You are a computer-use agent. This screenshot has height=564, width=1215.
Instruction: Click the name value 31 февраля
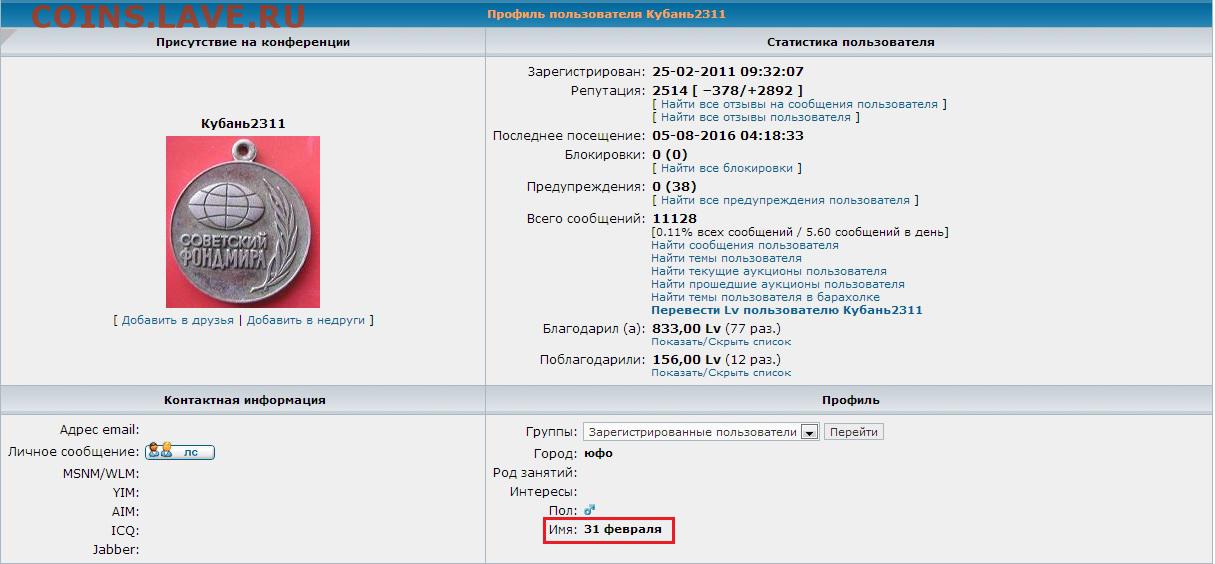point(623,529)
